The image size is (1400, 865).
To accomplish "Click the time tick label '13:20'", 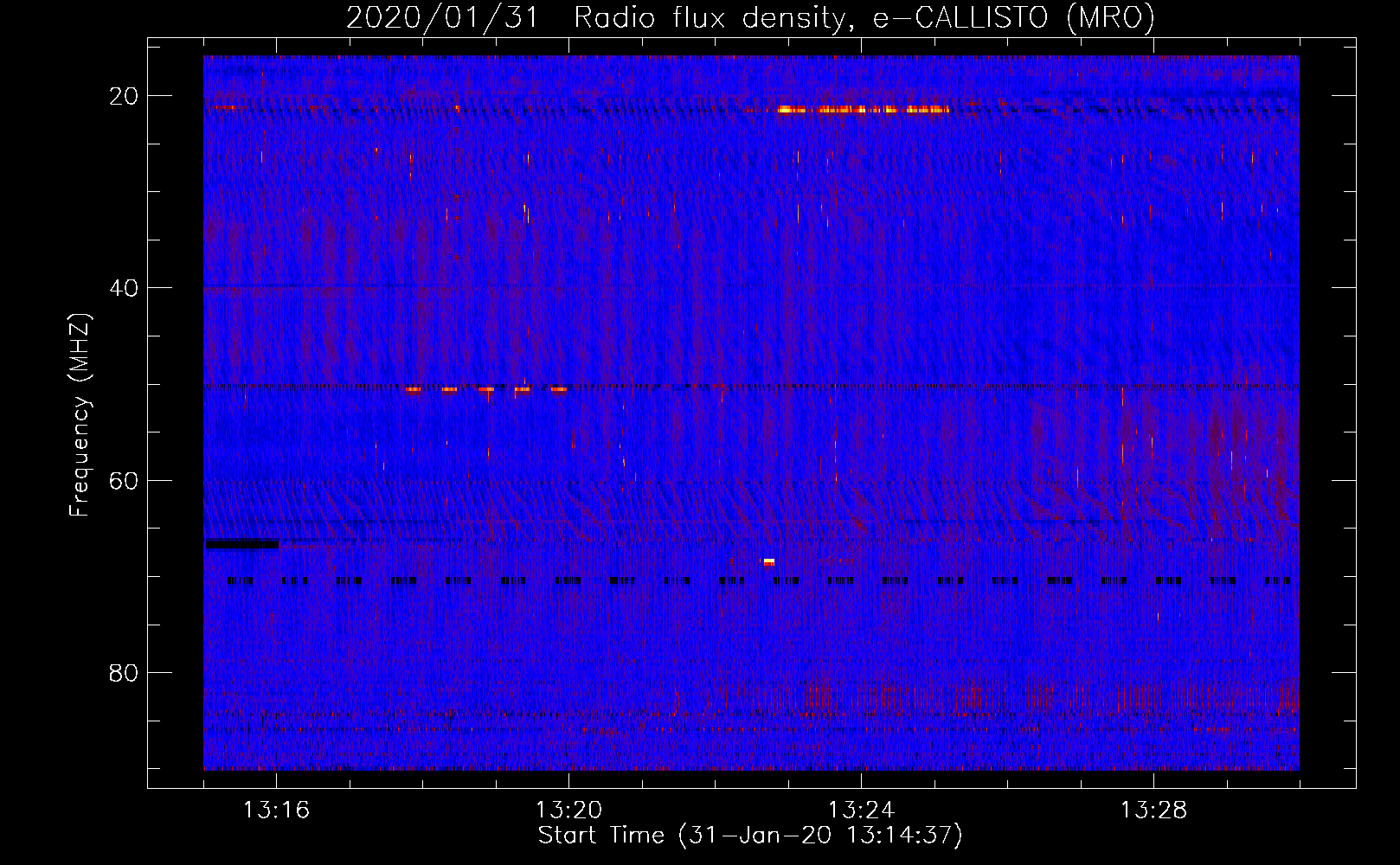I will coord(568,811).
